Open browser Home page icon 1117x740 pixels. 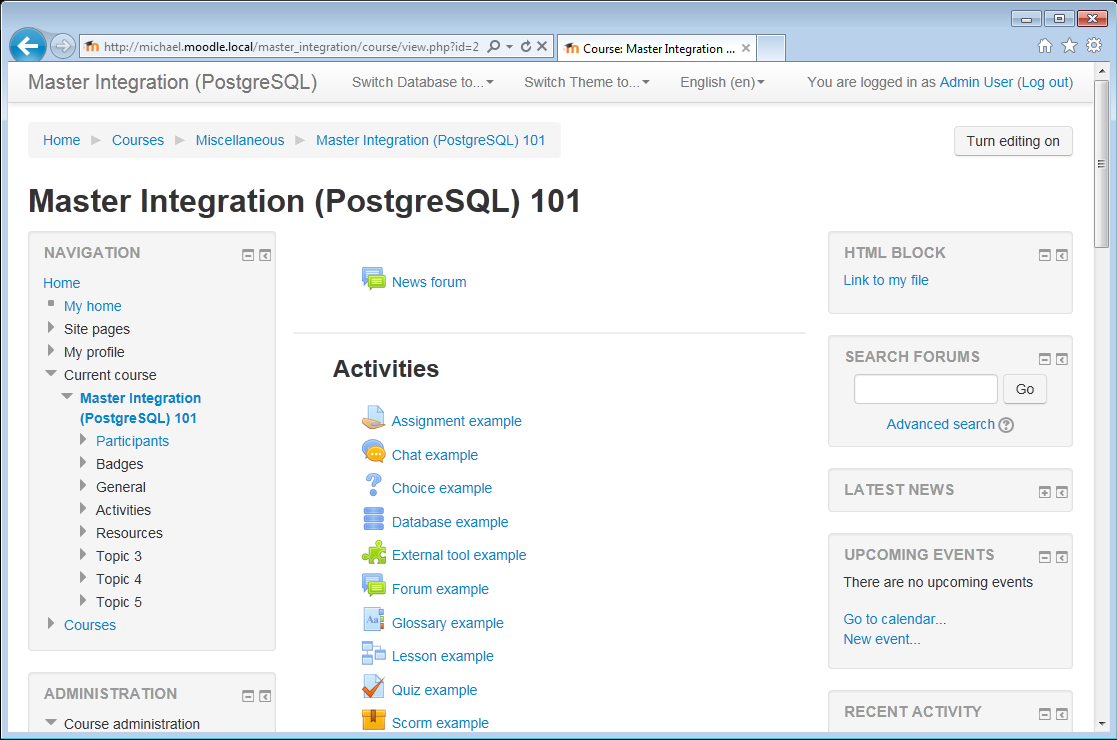pos(1044,46)
